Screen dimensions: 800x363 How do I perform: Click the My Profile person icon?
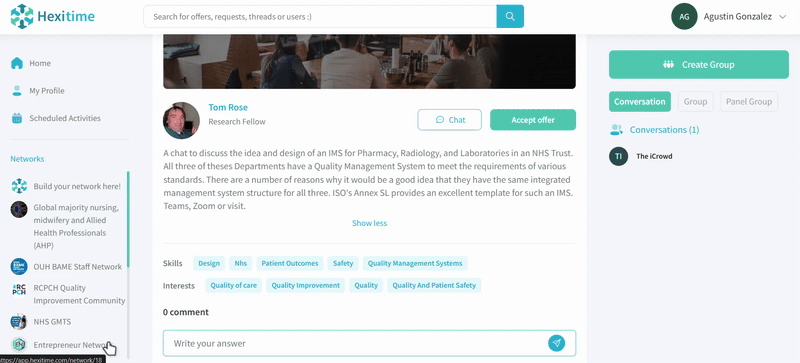click(x=17, y=91)
